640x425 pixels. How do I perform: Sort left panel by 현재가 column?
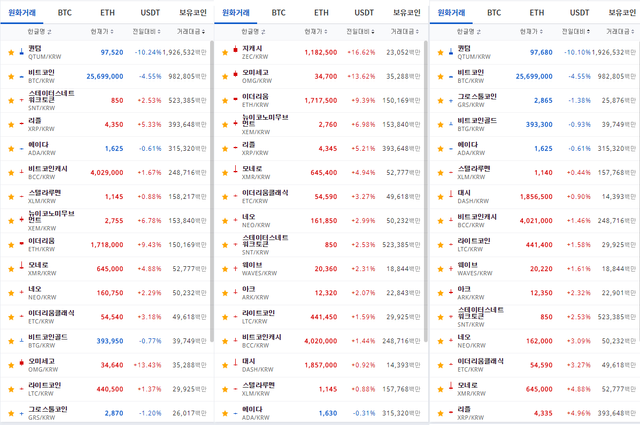[x=102, y=31]
